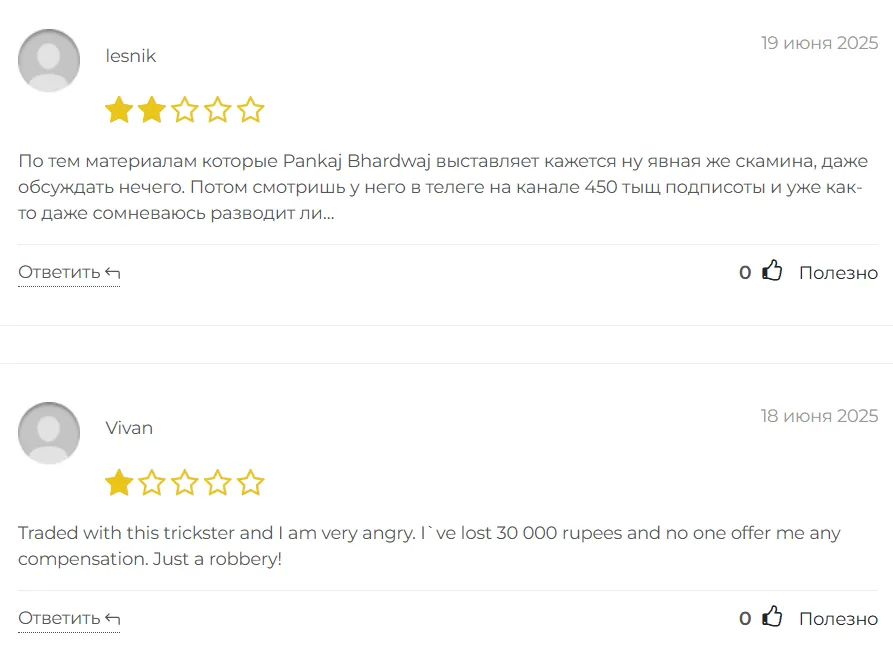Click lesnik's avatar image
Image resolution: width=893 pixels, height=657 pixels.
[49, 60]
